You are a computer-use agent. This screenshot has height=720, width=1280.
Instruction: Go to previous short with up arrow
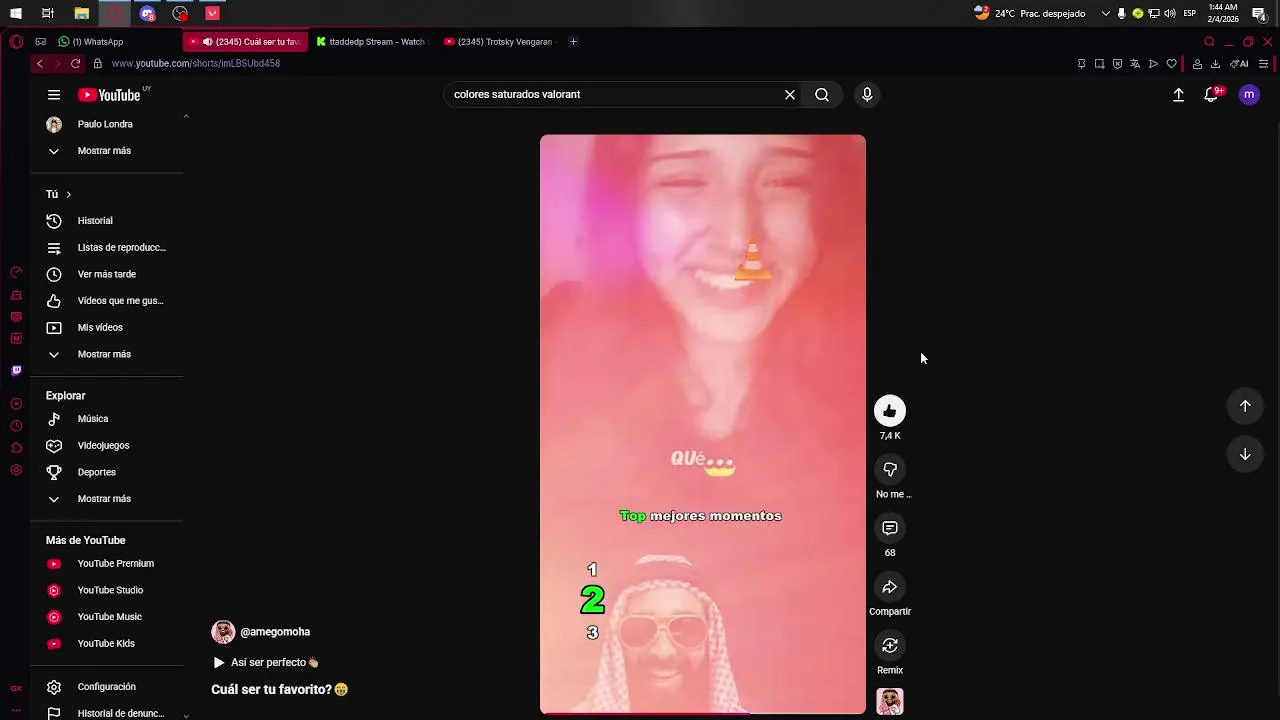point(1245,406)
